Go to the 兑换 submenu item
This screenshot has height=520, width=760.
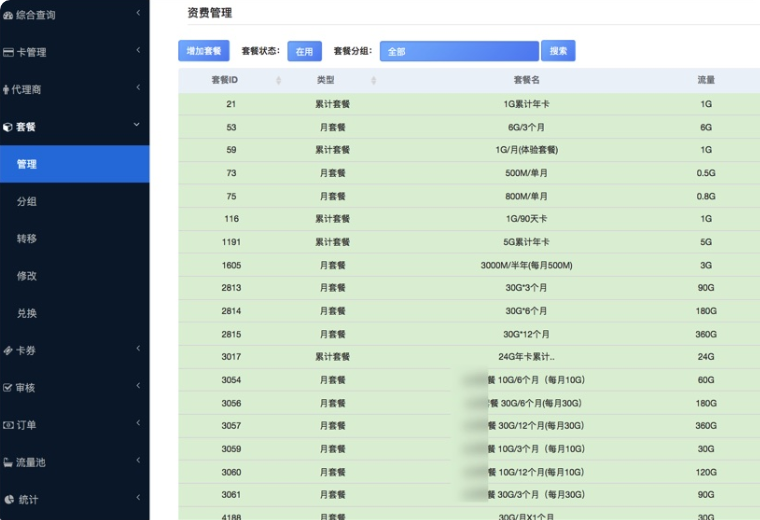coord(27,313)
